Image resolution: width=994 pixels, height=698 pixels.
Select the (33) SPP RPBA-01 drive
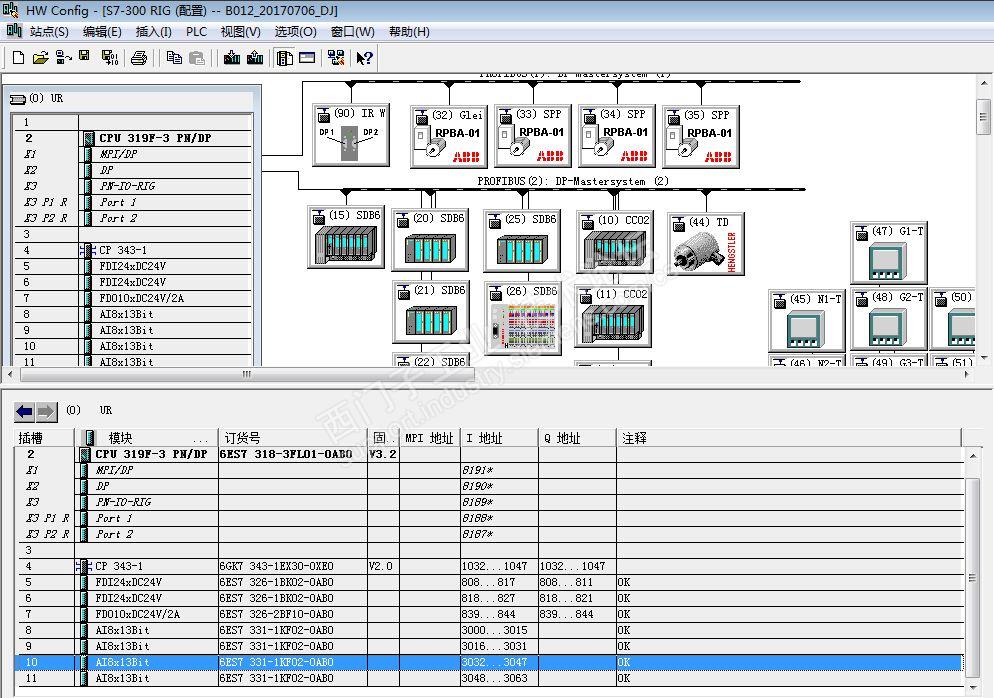click(x=532, y=136)
